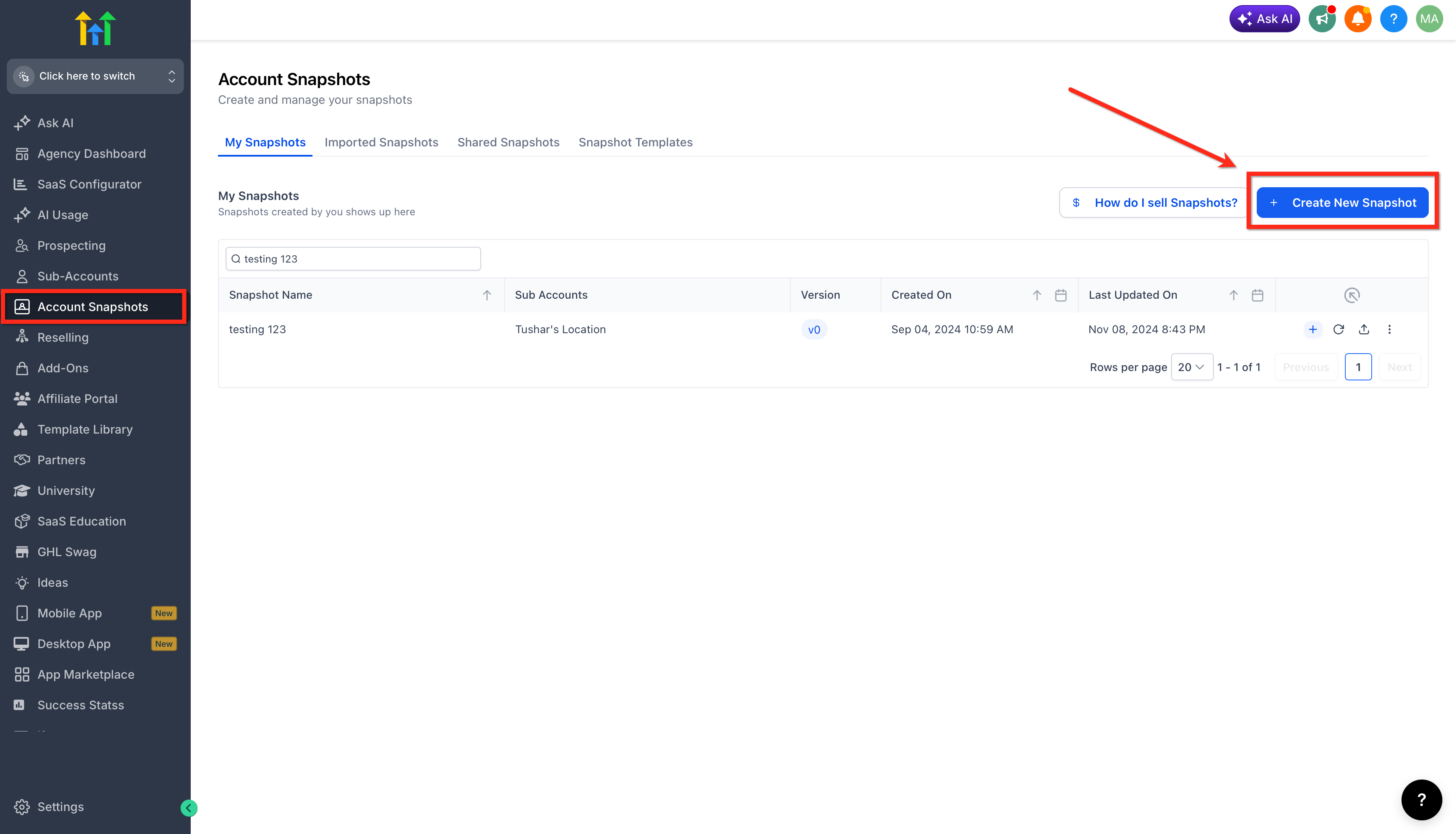Open Settings in the sidebar
1456x834 pixels.
coord(60,806)
